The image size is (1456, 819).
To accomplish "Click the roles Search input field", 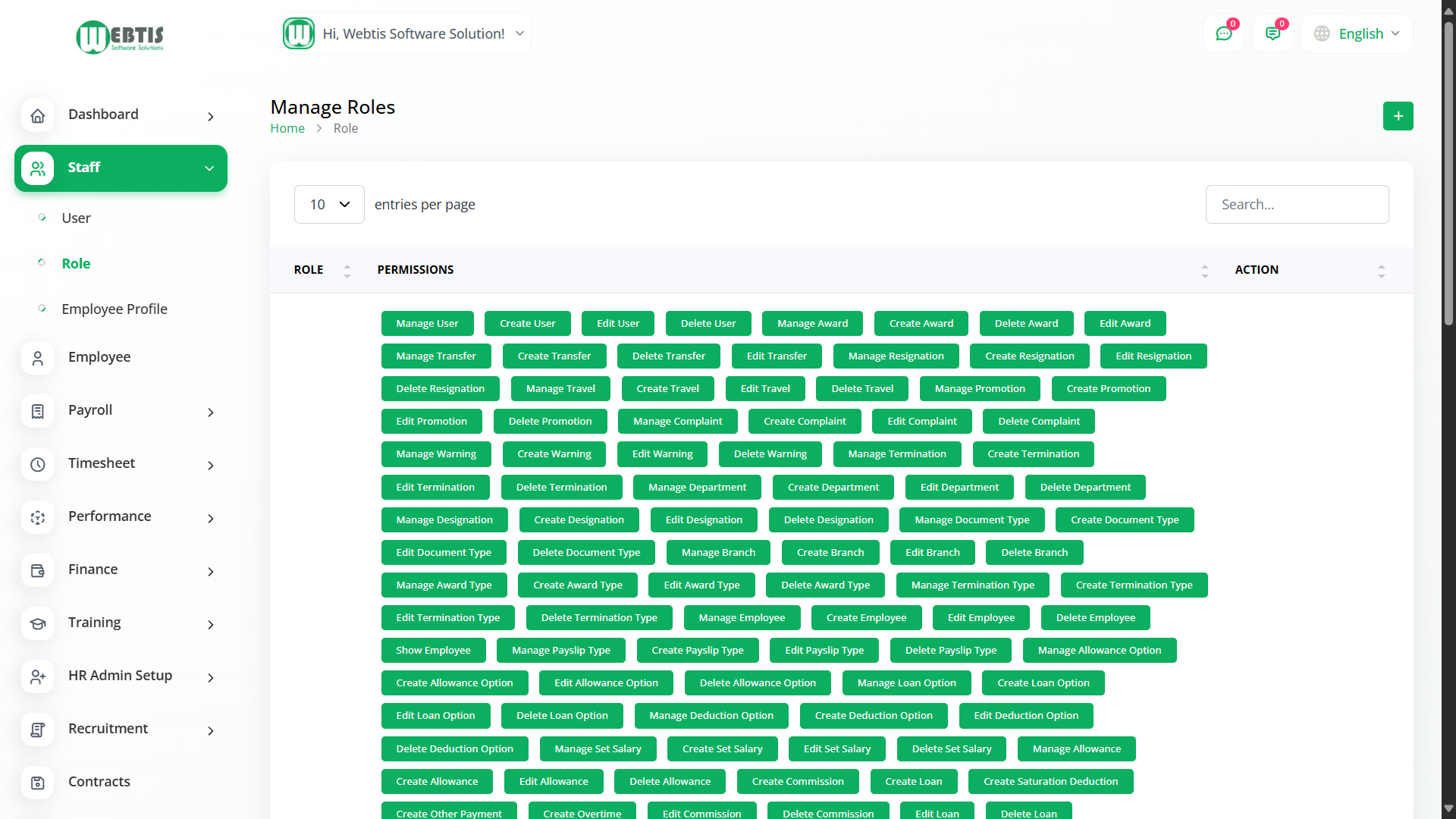I will pyautogui.click(x=1297, y=205).
